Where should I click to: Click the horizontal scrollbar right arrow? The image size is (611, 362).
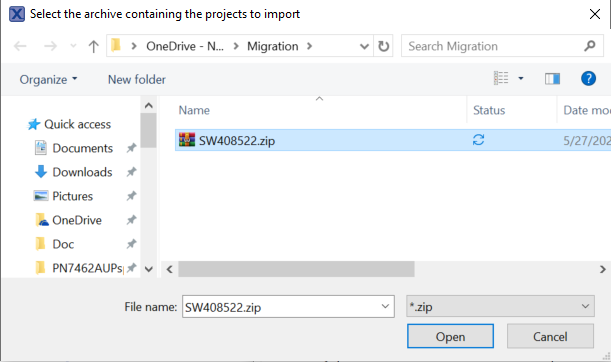pos(602,269)
